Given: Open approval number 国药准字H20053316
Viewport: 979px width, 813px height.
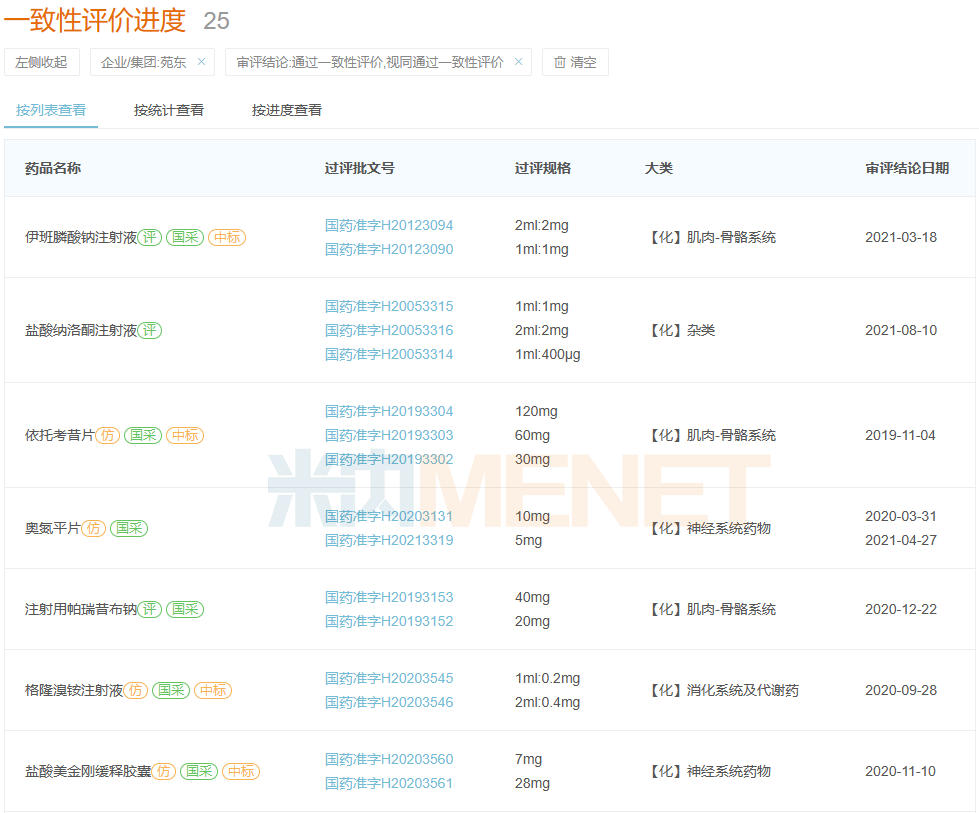Looking at the screenshot, I should (389, 331).
